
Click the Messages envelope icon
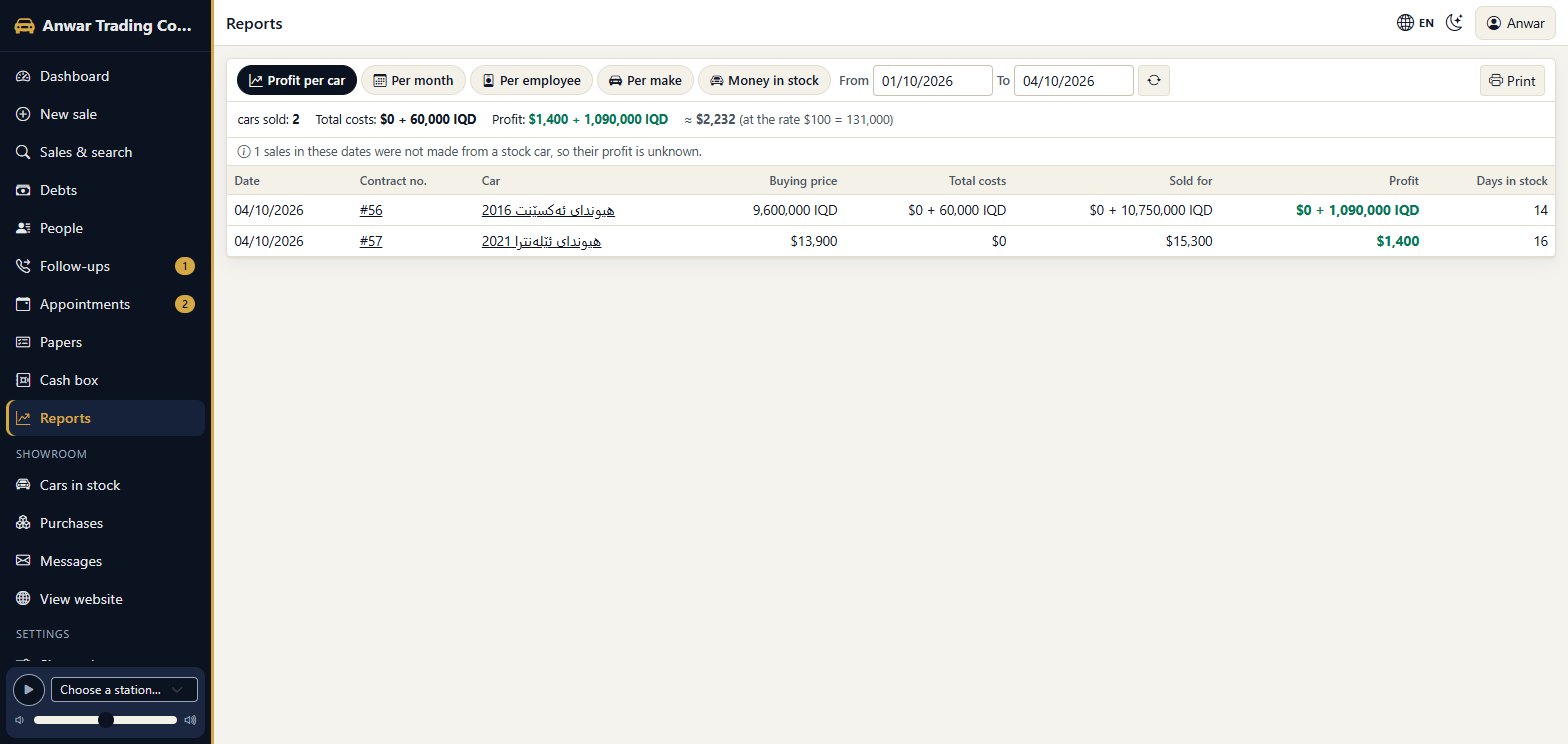click(24, 561)
